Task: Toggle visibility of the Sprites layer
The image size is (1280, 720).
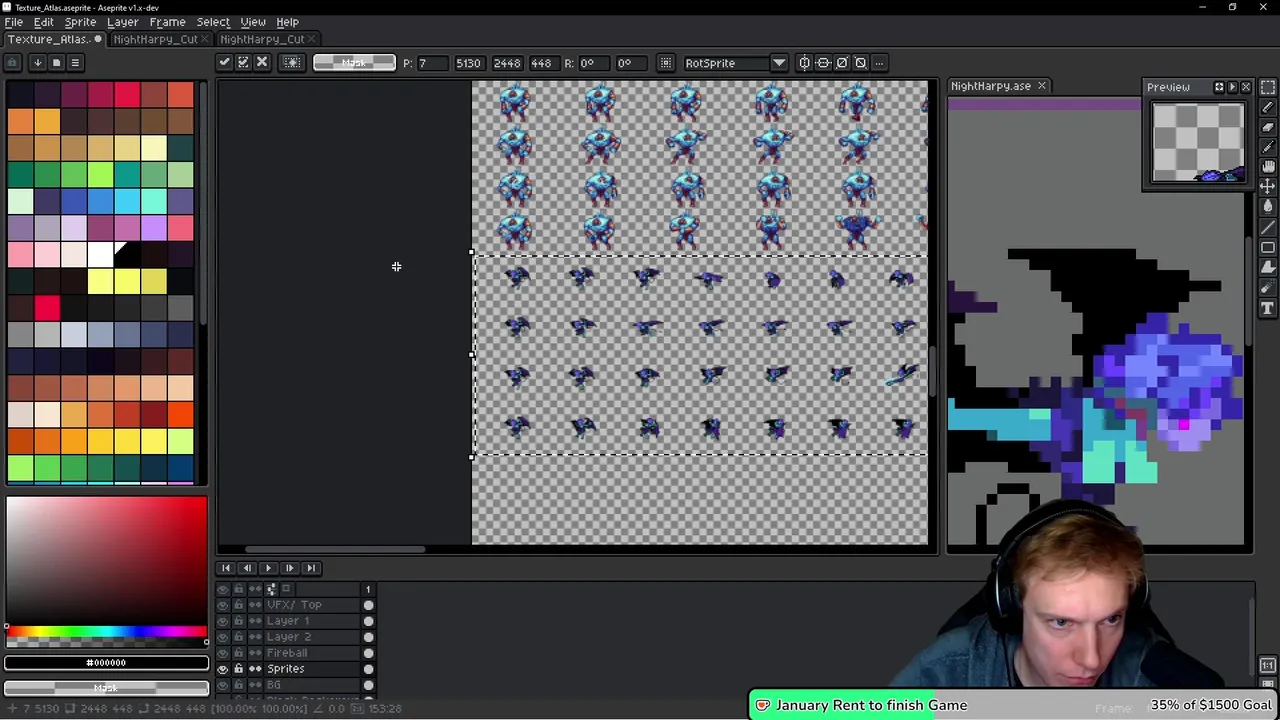Action: (x=223, y=669)
